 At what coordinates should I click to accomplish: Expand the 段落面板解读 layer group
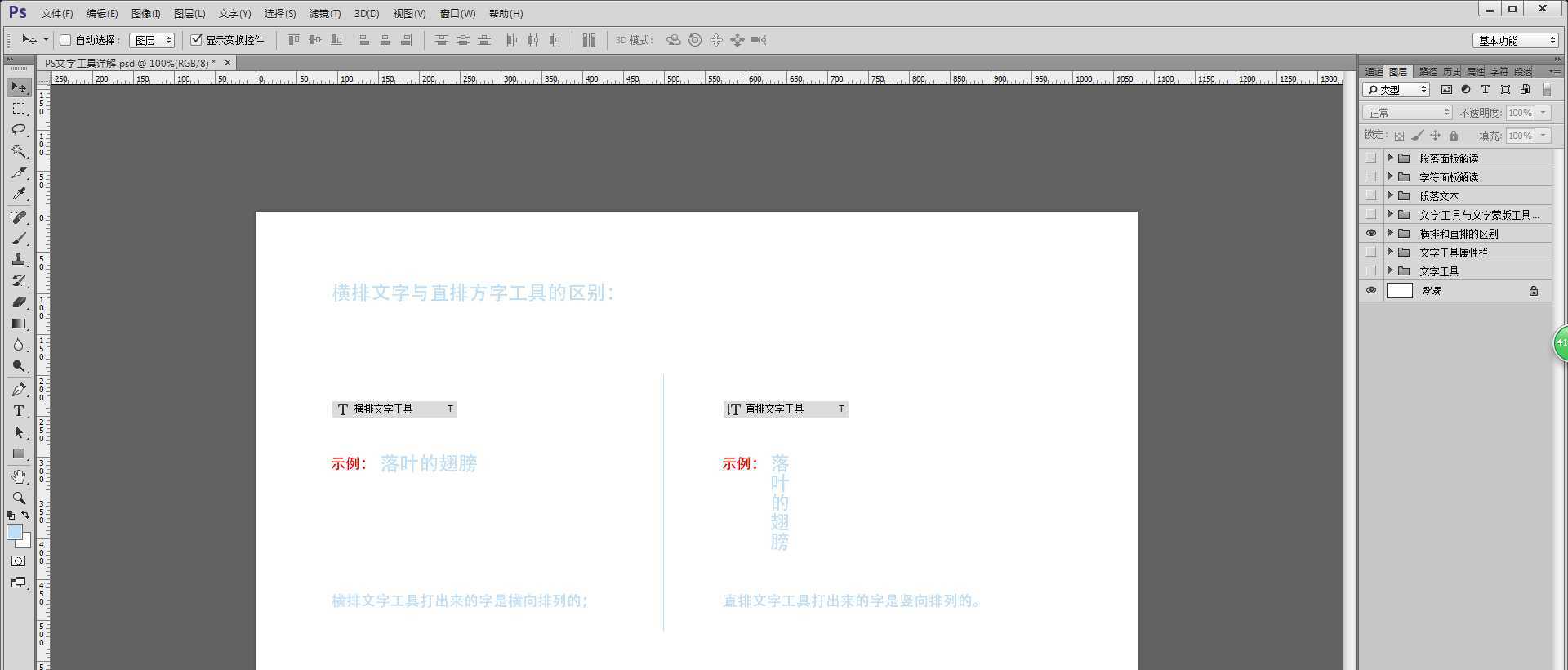click(x=1390, y=158)
